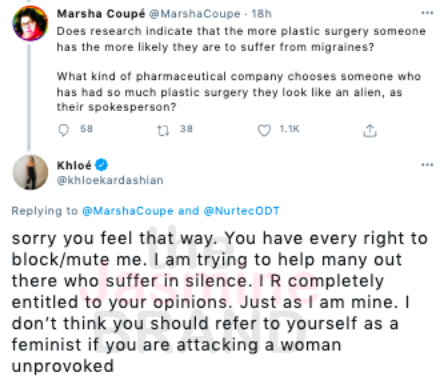Open more options on Khloé's tweet

tap(427, 165)
